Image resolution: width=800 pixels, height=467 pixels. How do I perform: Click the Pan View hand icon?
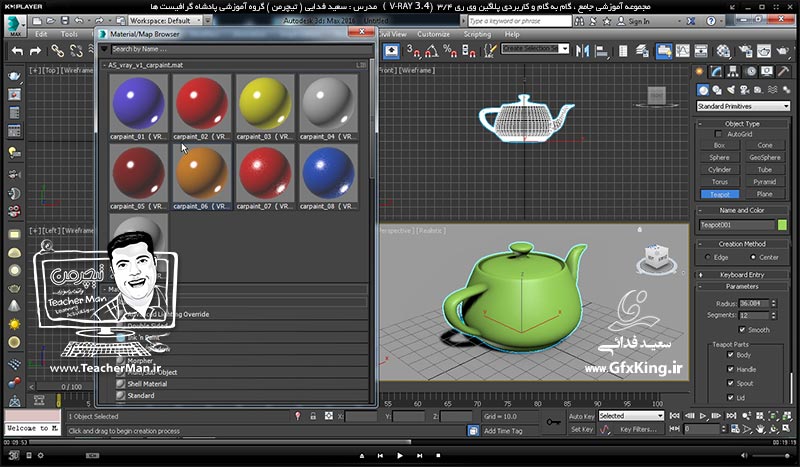point(761,429)
